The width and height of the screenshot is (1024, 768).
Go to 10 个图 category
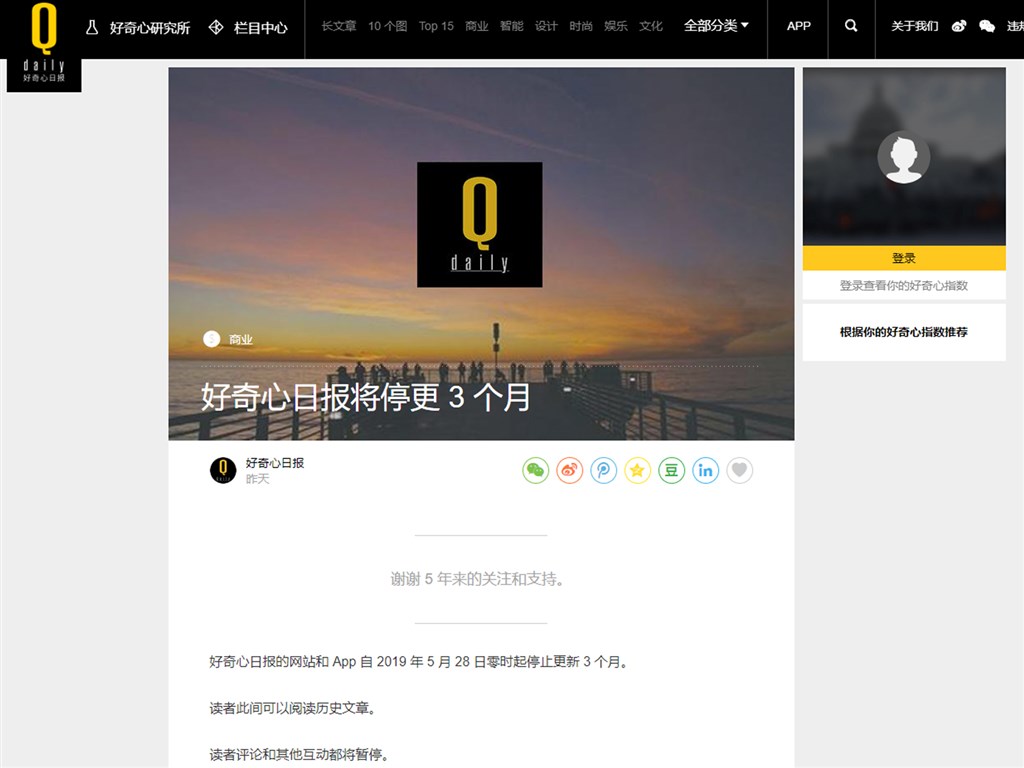tap(387, 26)
